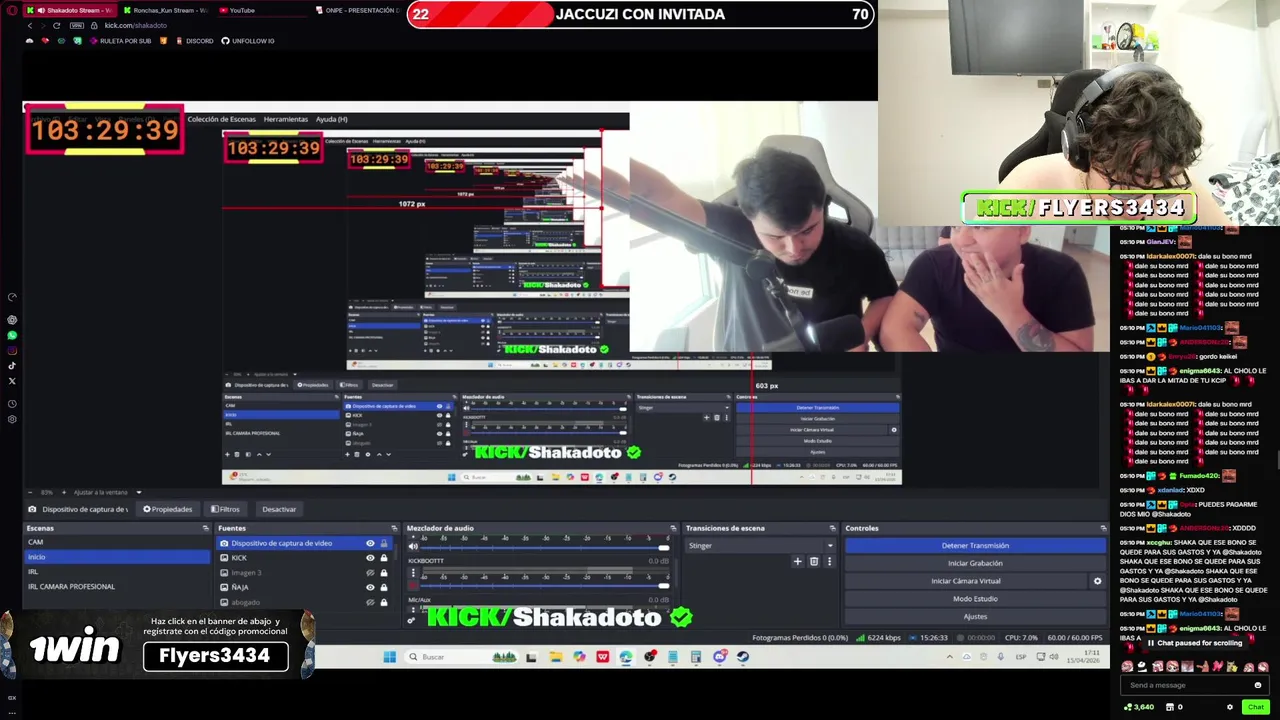Image resolution: width=1280 pixels, height=720 pixels.
Task: Hide the ÑAJA source
Action: coord(370,587)
